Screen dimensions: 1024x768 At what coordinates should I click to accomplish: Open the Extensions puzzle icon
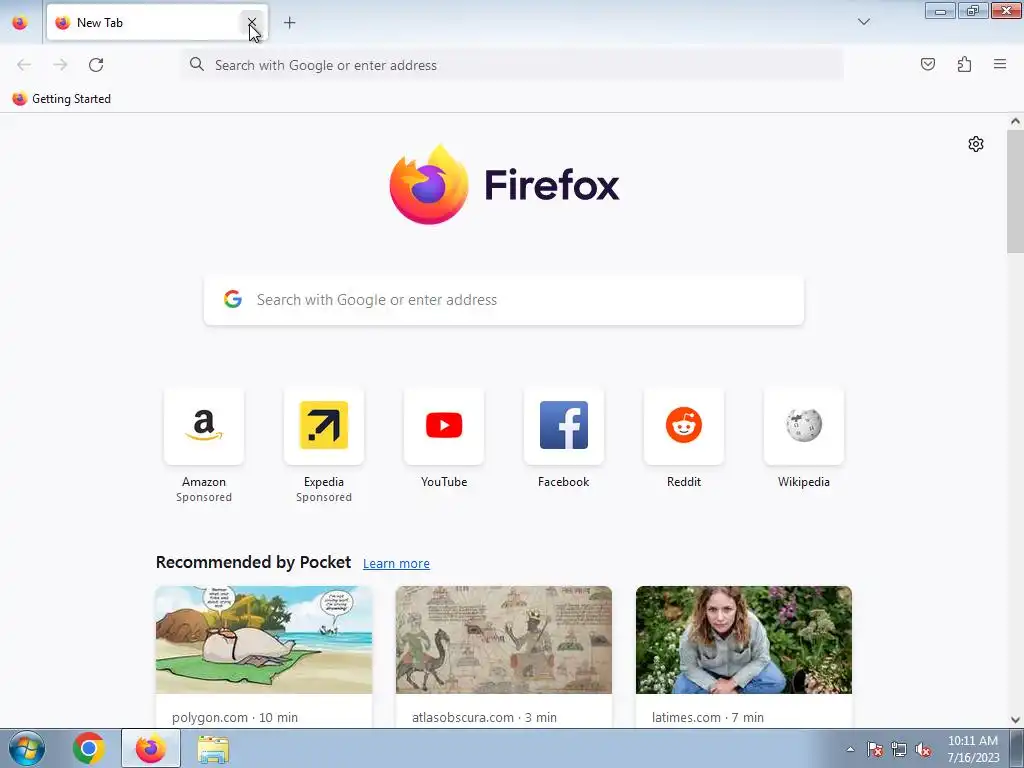point(964,64)
